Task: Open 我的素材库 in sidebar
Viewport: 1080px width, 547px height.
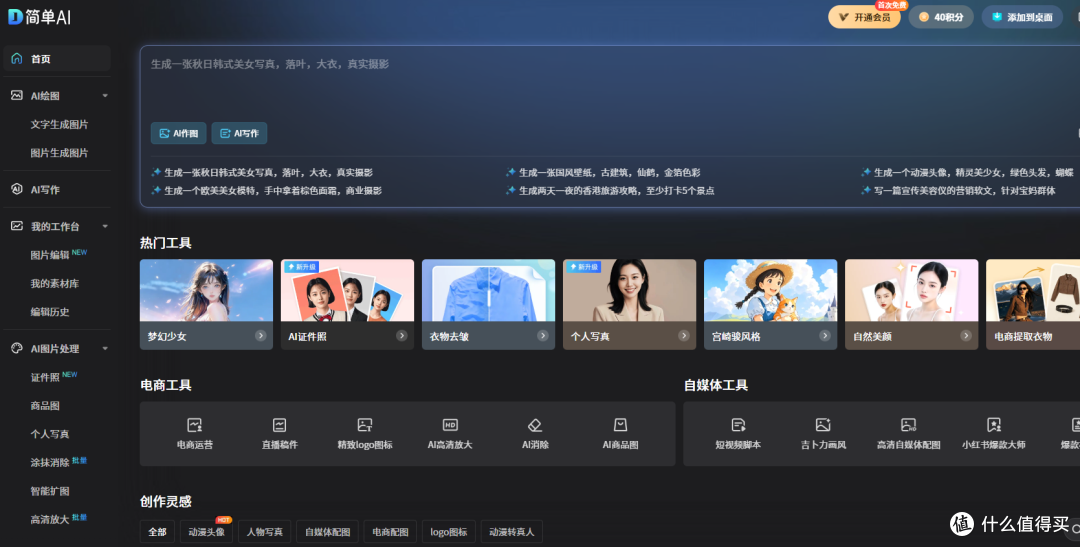Action: [x=54, y=283]
